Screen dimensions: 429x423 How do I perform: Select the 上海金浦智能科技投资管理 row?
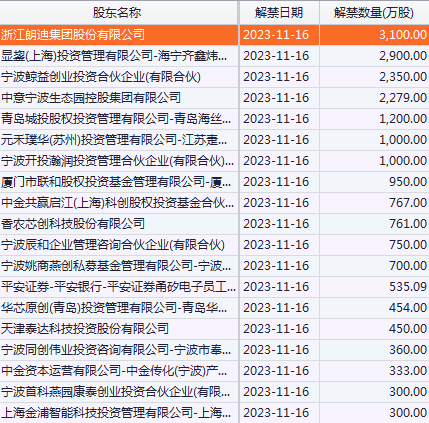214,413
